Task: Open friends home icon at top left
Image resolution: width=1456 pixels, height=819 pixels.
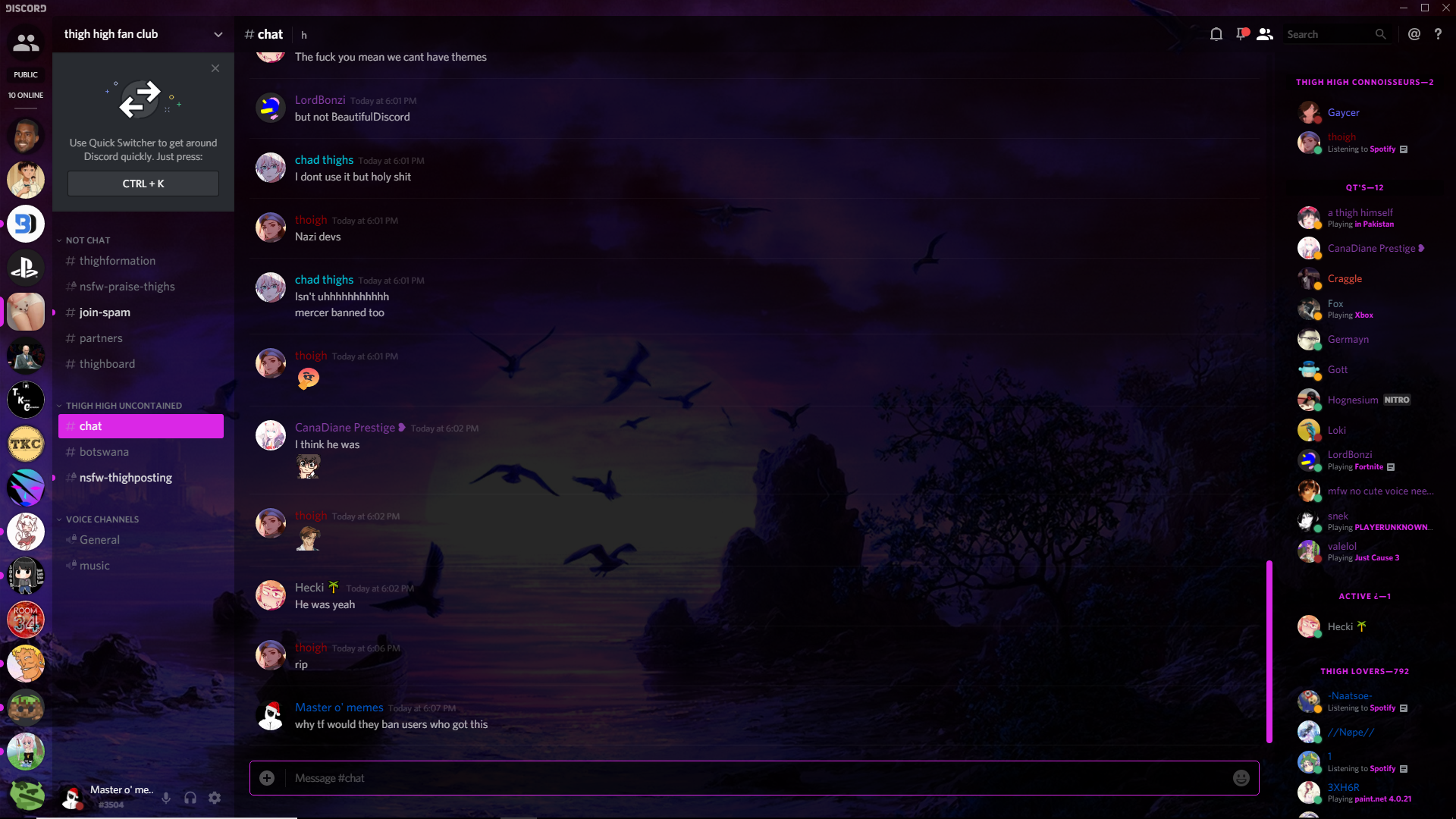Action: pos(26,43)
